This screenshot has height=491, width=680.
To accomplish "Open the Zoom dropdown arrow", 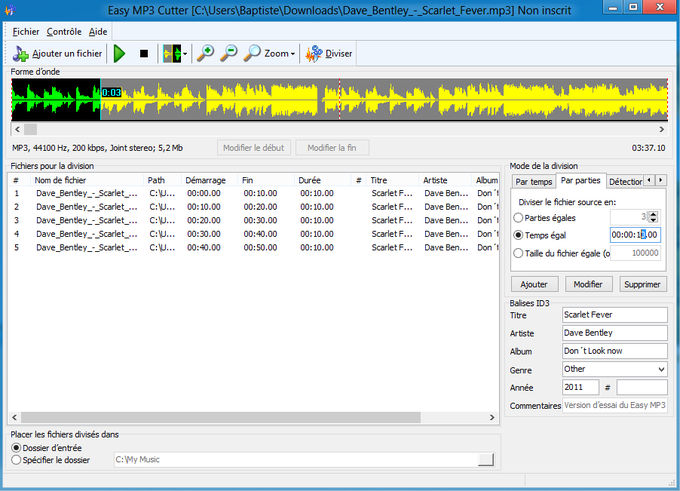I will (293, 54).
